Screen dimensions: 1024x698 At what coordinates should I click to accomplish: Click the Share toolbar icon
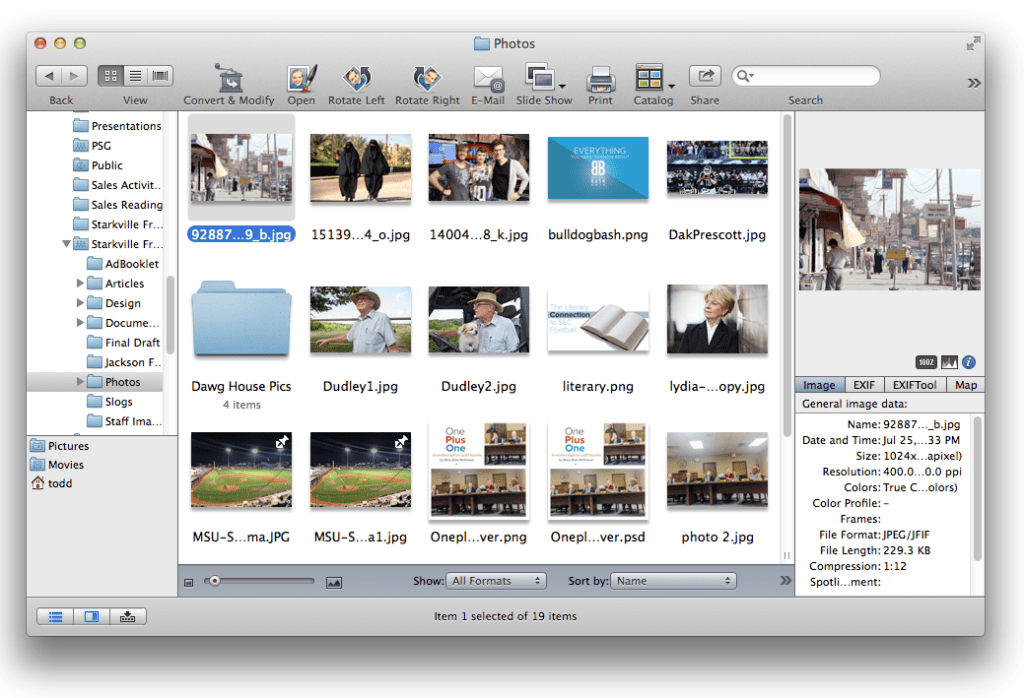(704, 76)
